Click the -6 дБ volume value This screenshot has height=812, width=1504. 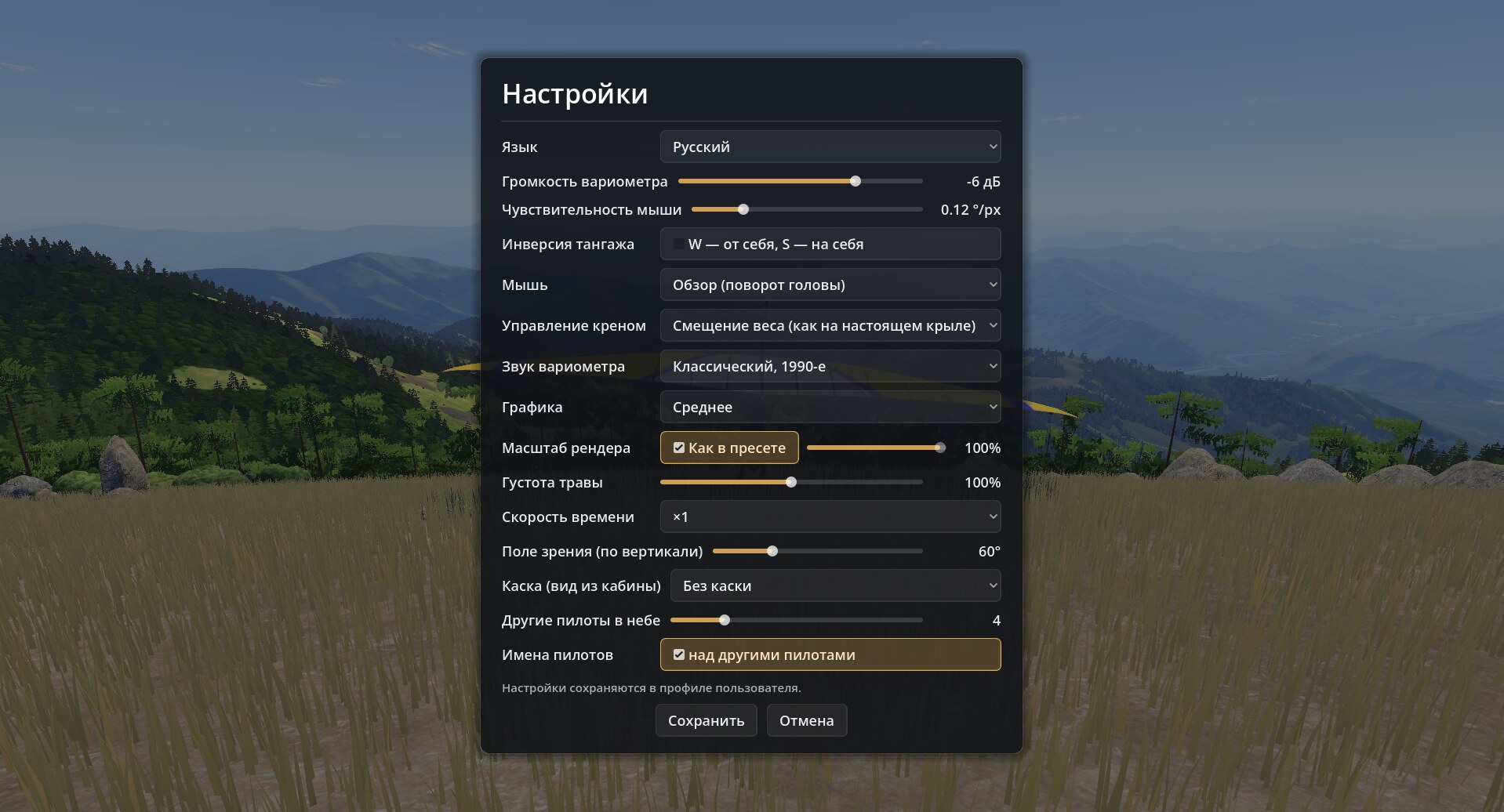click(983, 181)
